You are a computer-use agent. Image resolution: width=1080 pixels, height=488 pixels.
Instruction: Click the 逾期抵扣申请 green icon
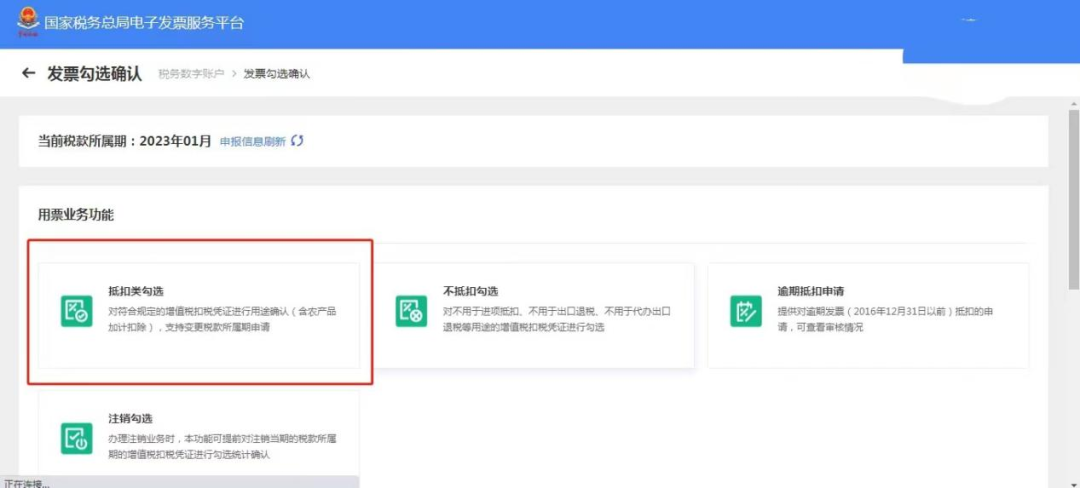coord(745,311)
